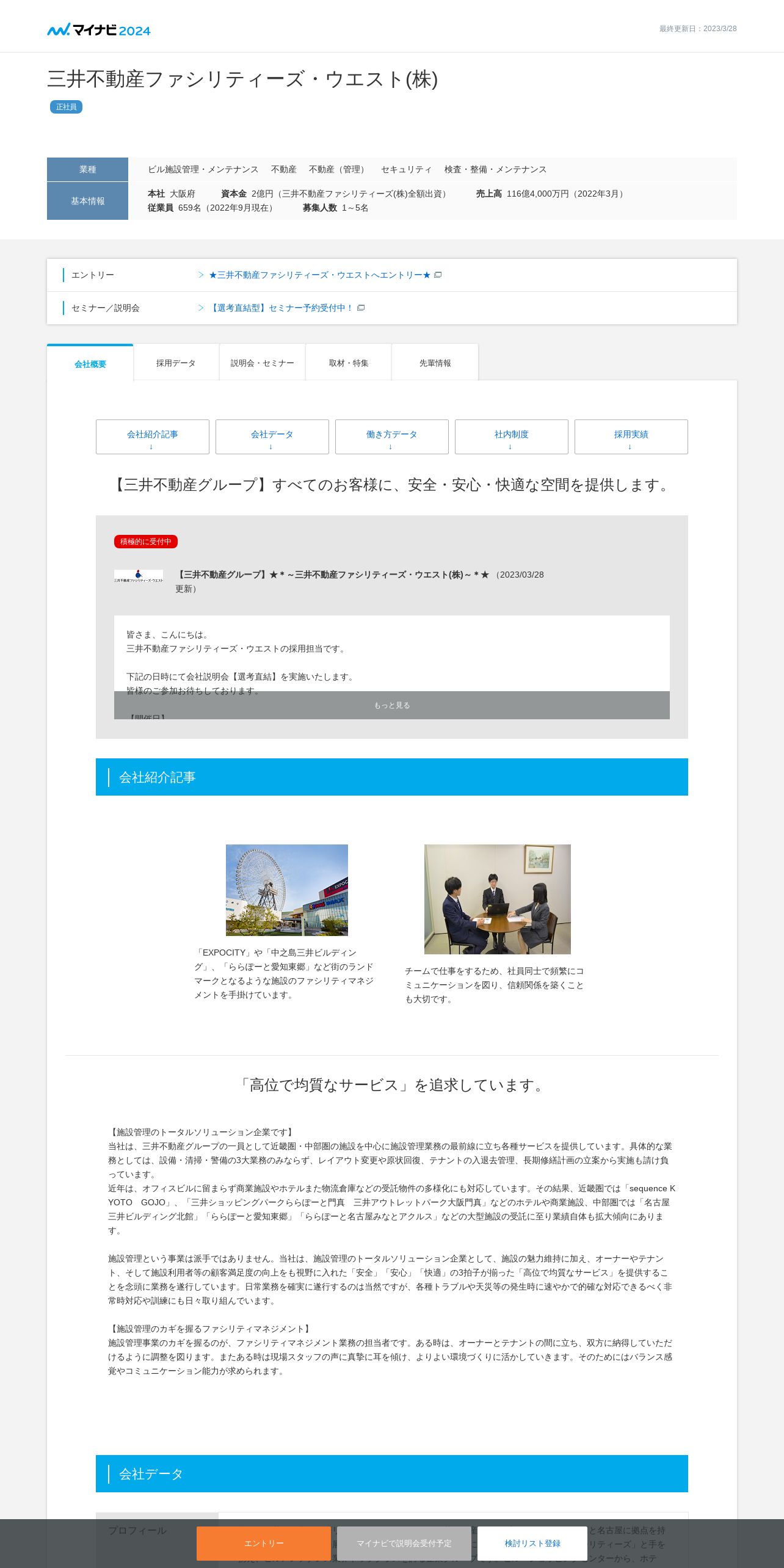Click the 「高位で均質なサービス」を追求しています heading
784x1568 pixels.
[392, 1085]
